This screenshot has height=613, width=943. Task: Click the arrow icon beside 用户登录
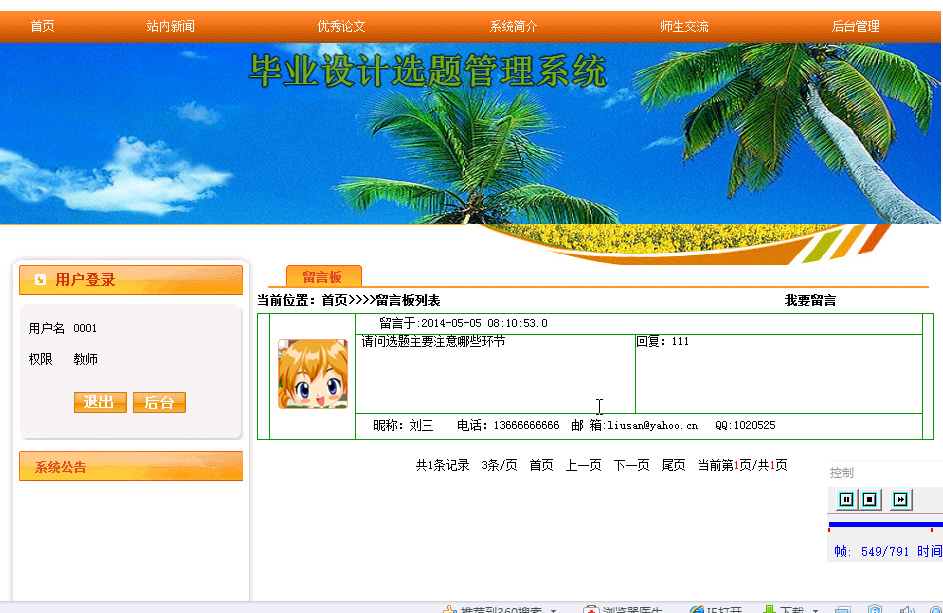tap(40, 280)
